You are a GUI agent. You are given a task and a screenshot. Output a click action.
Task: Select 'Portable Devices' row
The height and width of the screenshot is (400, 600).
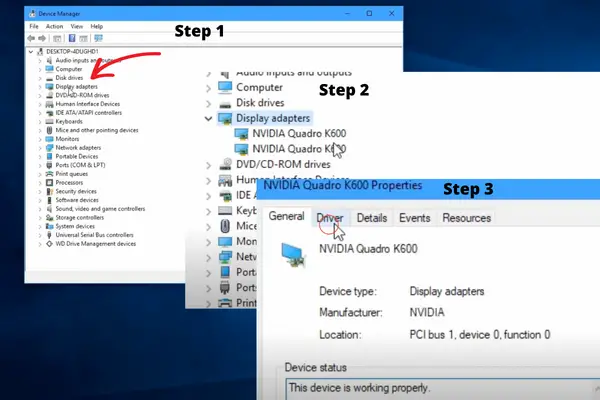click(x=77, y=157)
